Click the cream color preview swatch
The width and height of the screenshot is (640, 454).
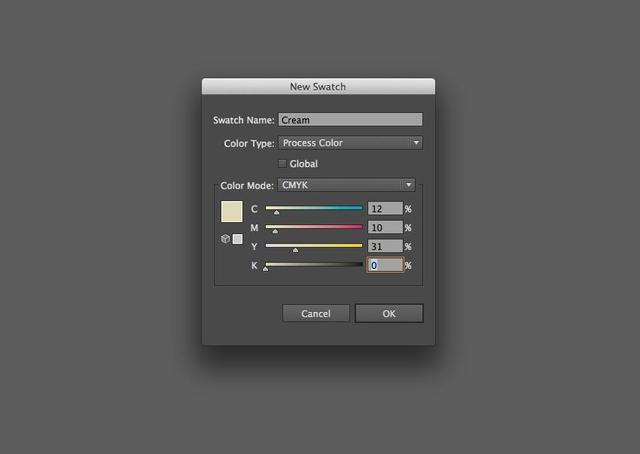232,211
